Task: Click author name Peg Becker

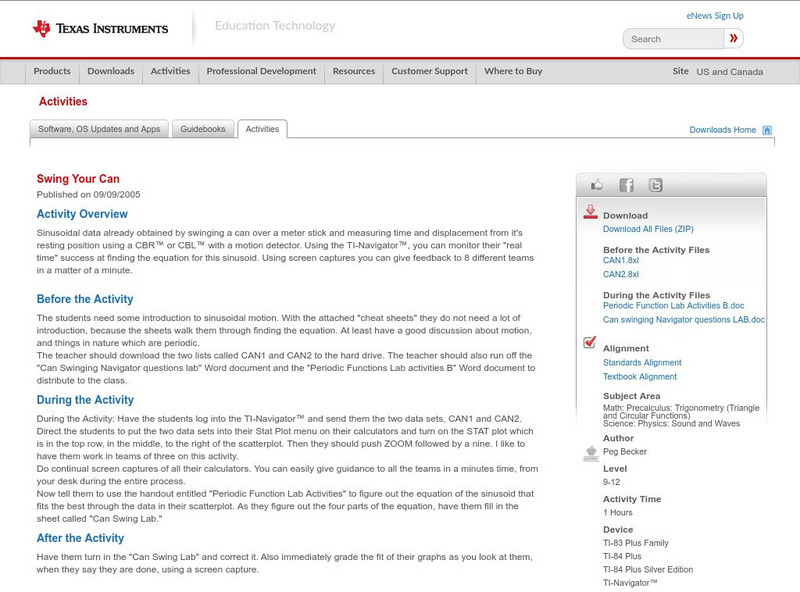Action: pyautogui.click(x=624, y=452)
